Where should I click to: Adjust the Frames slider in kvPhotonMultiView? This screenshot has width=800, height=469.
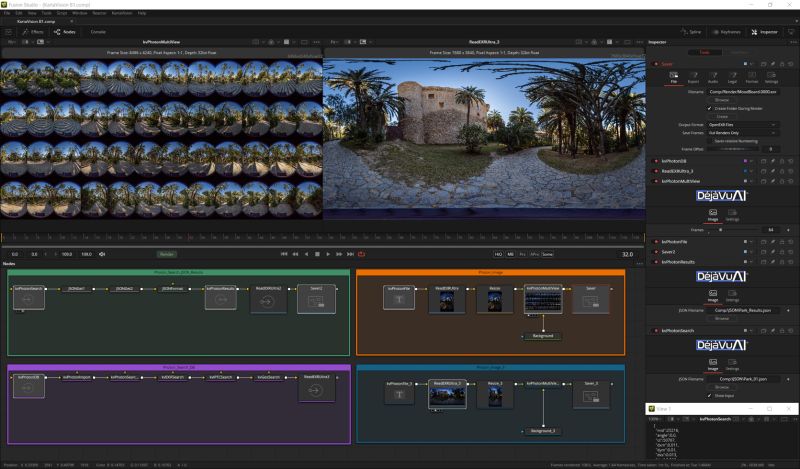click(722, 229)
